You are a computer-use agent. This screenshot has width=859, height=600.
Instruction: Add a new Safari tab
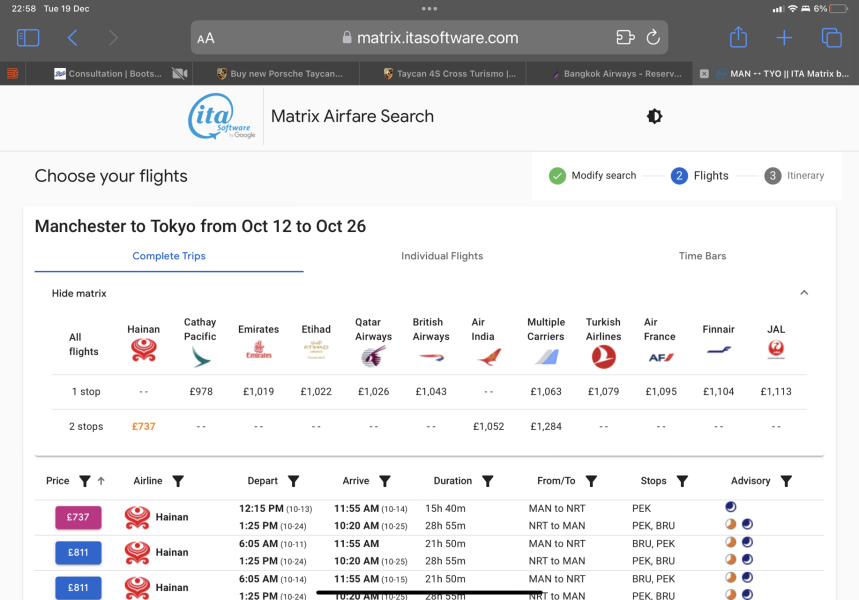point(784,38)
